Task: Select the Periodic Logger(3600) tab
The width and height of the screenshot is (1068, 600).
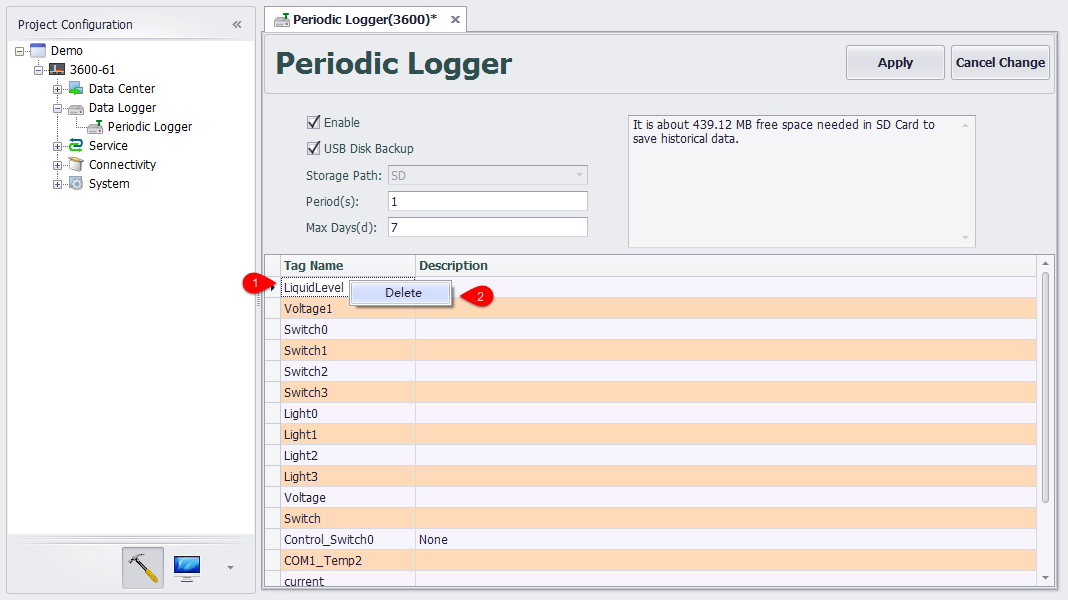Action: coord(364,19)
